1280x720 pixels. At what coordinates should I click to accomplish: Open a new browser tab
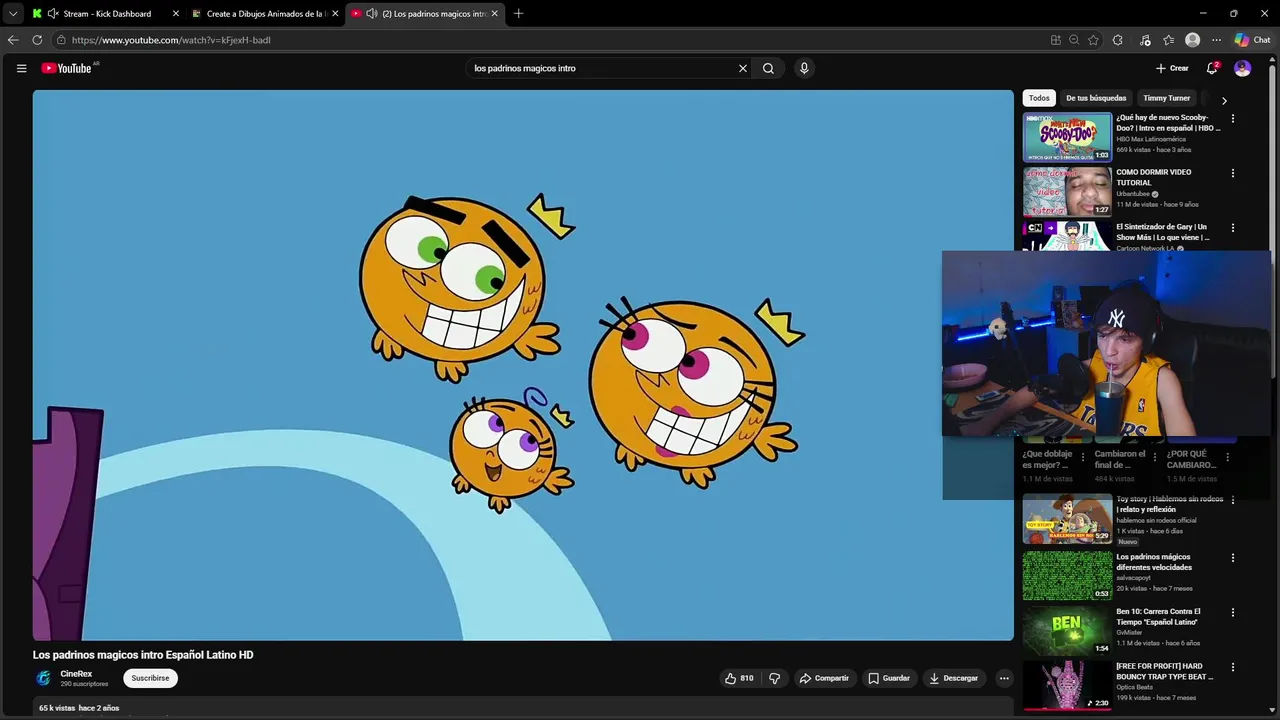click(x=518, y=14)
